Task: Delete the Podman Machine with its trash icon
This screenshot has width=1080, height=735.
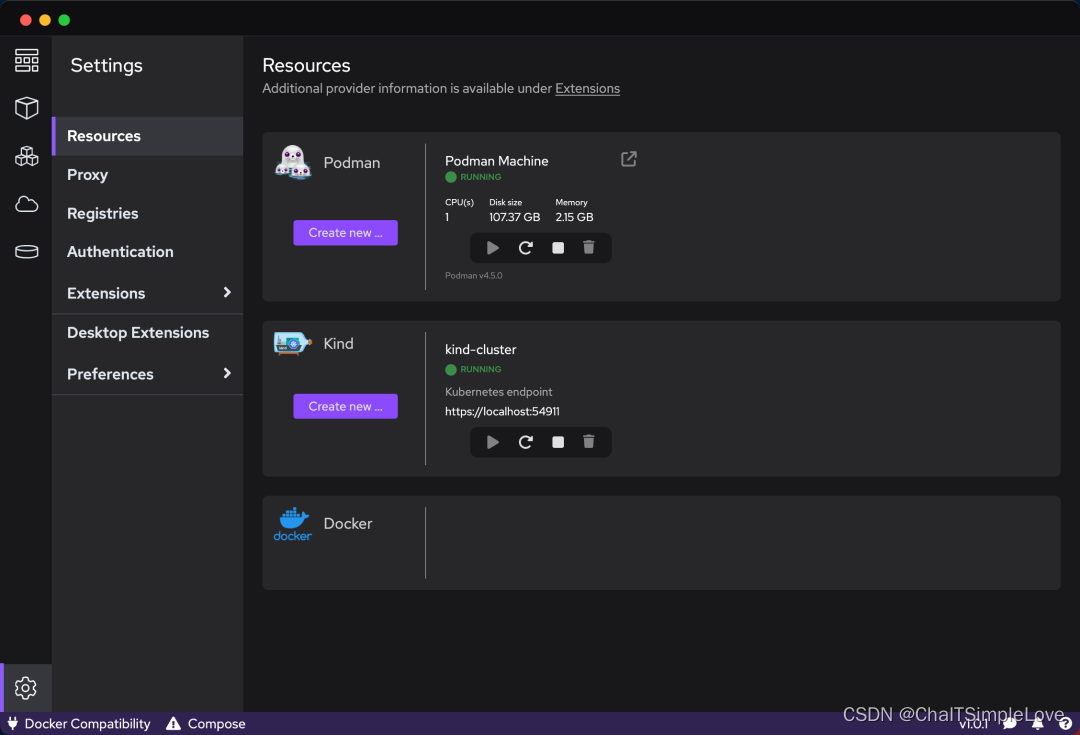Action: [589, 247]
